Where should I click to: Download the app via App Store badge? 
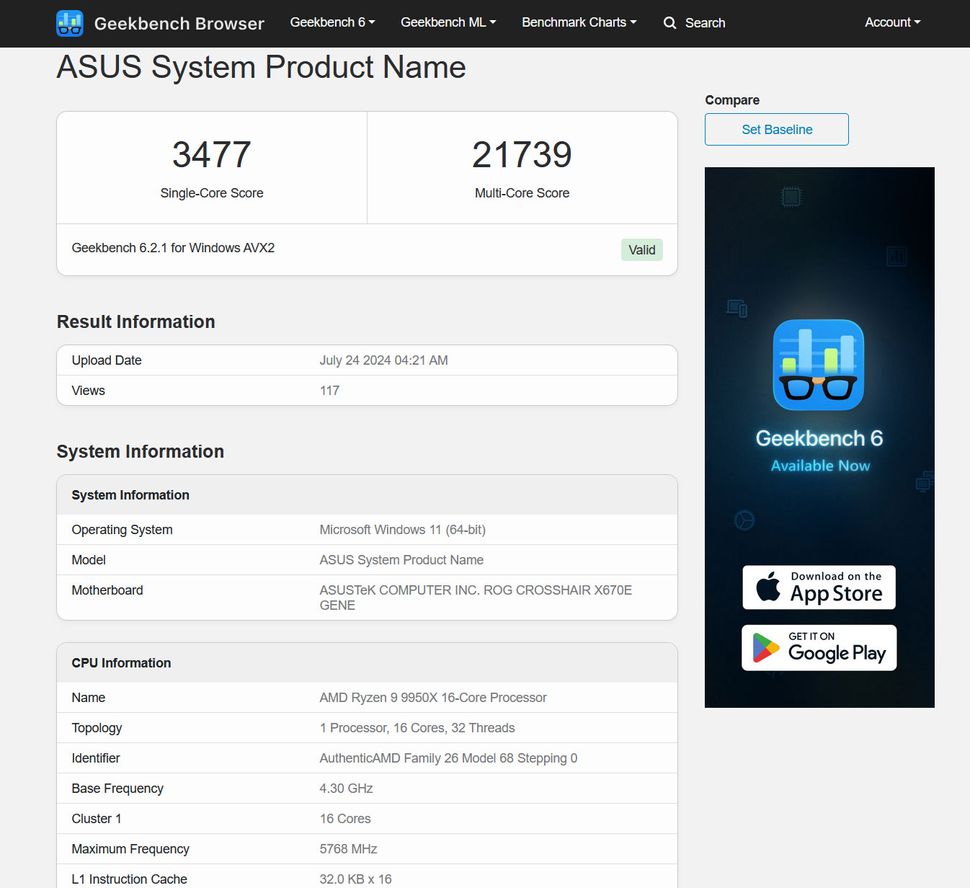click(818, 586)
